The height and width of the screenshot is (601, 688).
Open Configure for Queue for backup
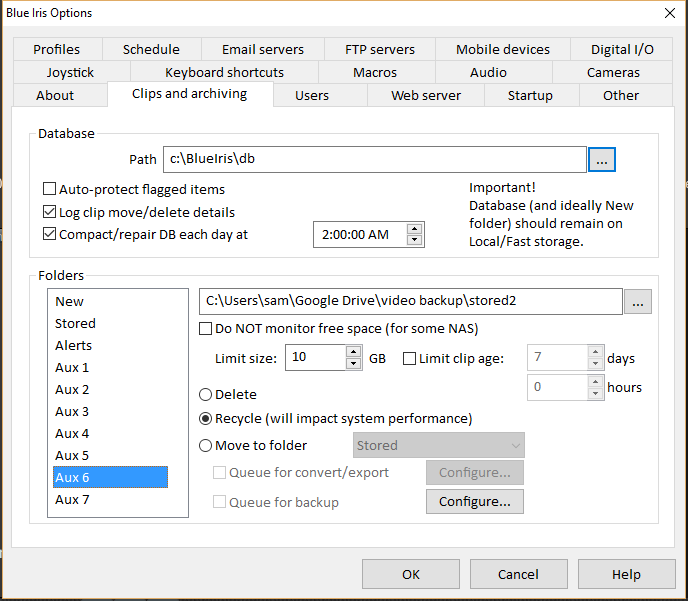pyautogui.click(x=475, y=501)
